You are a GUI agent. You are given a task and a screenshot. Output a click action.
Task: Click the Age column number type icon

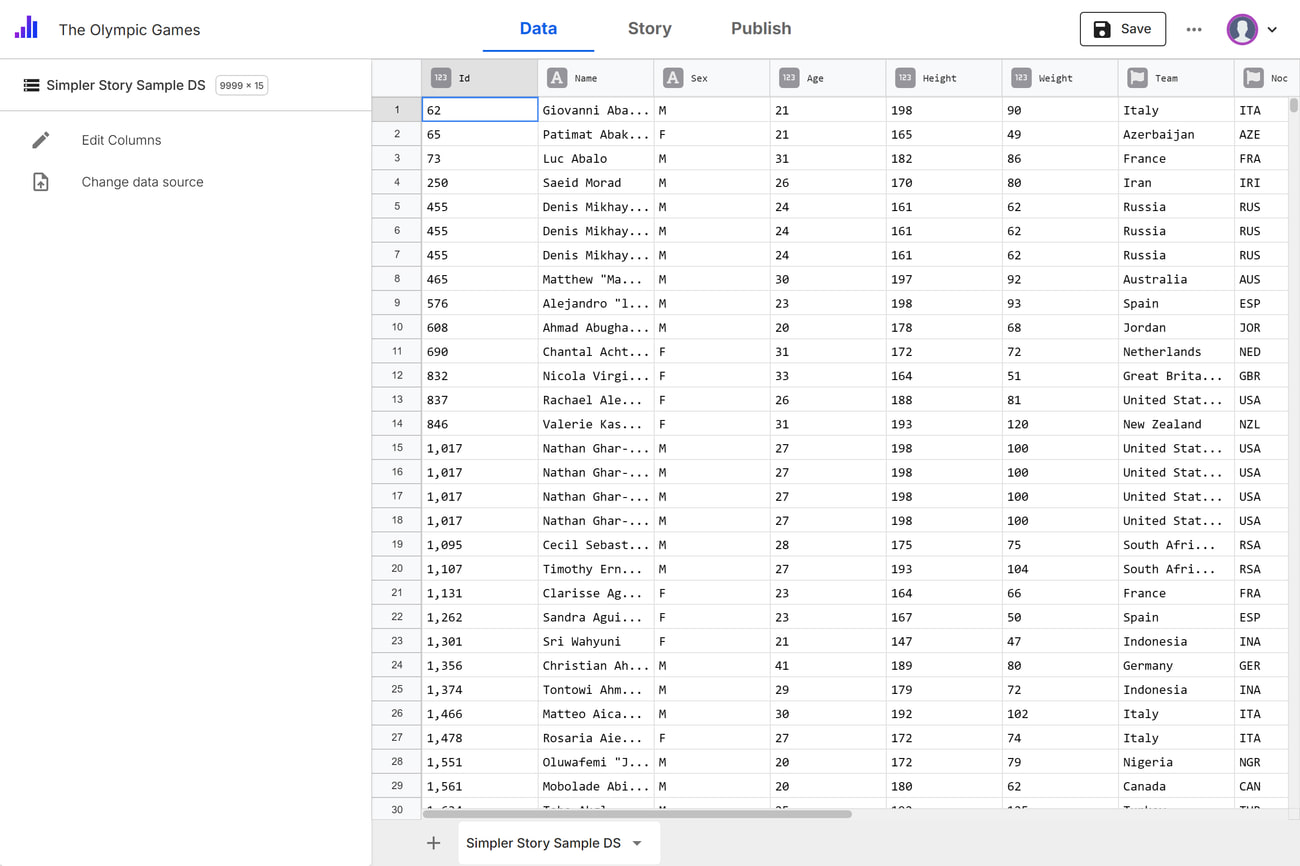pos(789,77)
